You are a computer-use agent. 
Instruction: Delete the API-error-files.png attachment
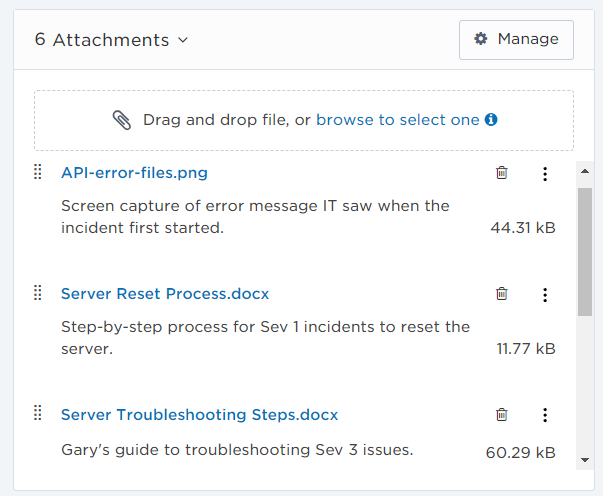click(501, 173)
